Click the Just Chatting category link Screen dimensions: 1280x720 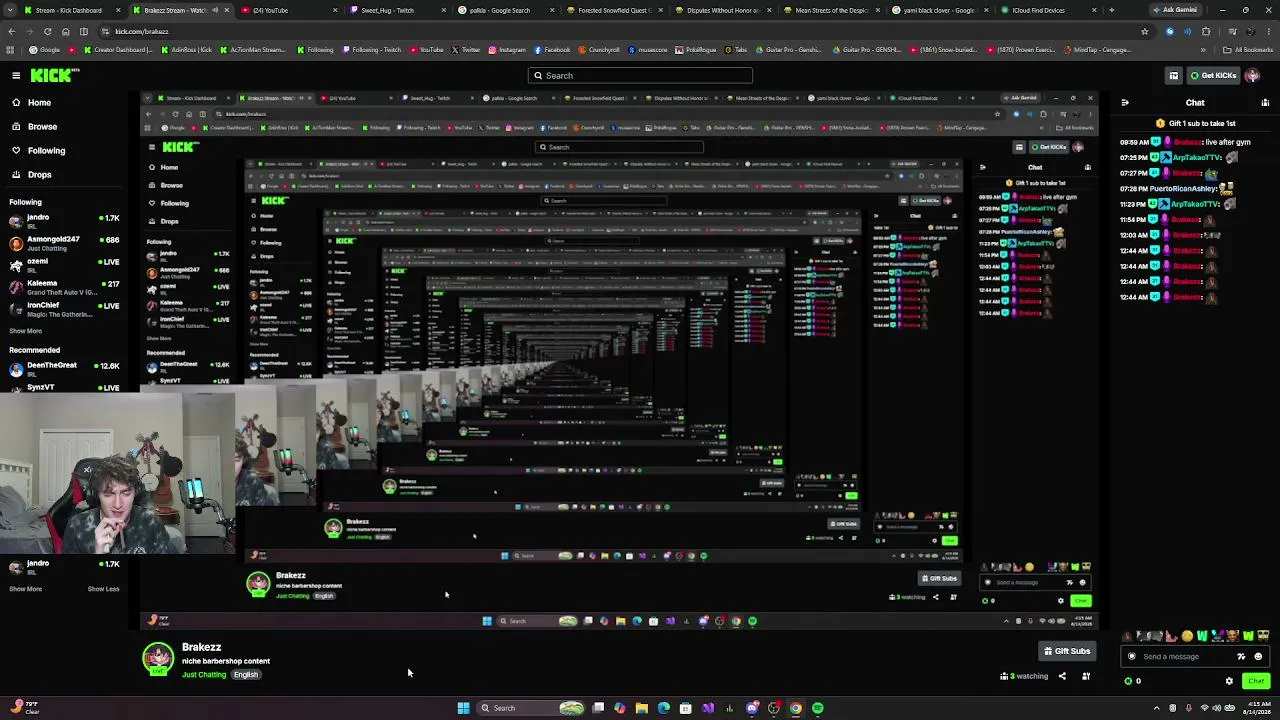(204, 675)
